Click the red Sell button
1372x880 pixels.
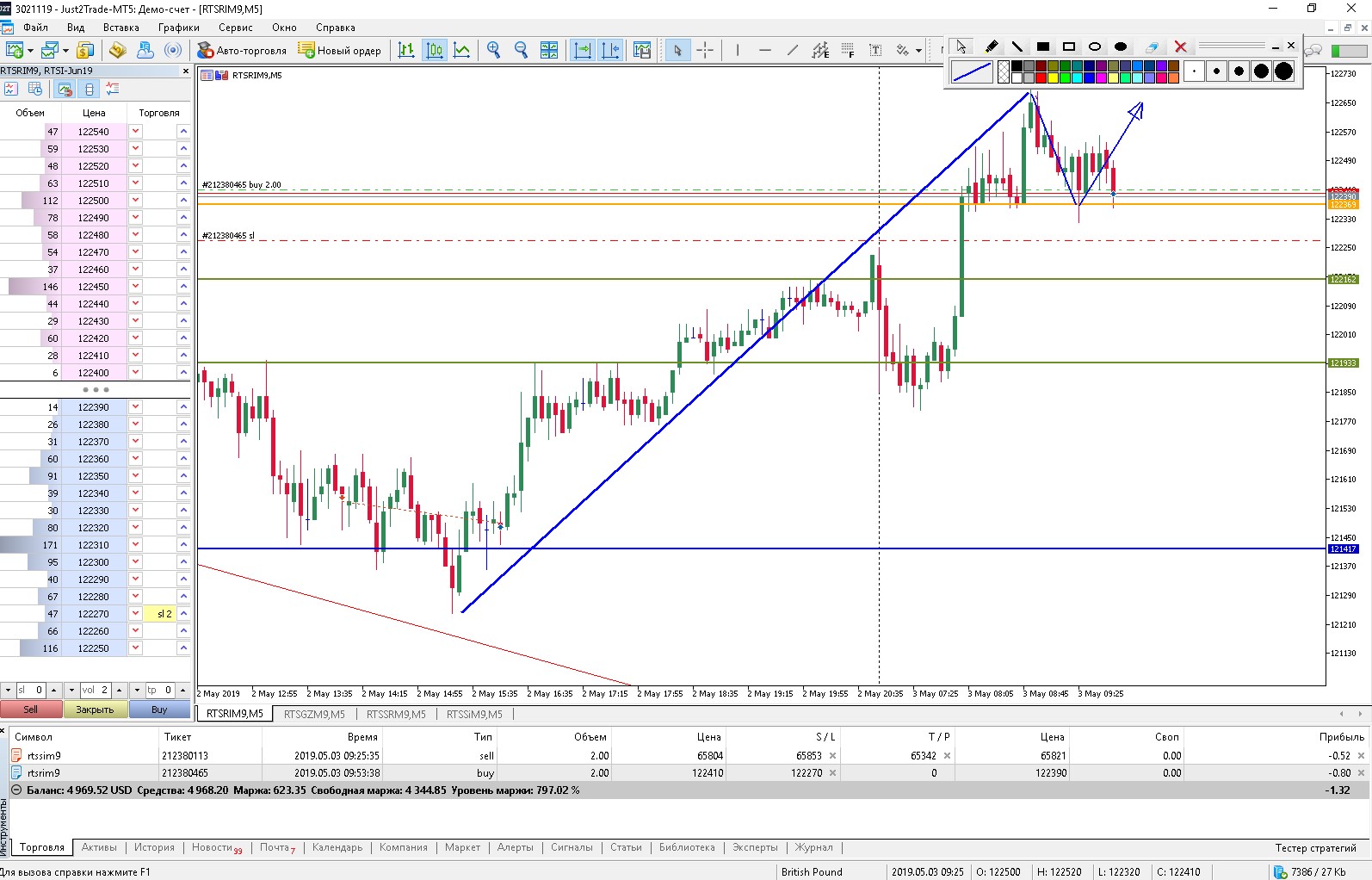[31, 710]
